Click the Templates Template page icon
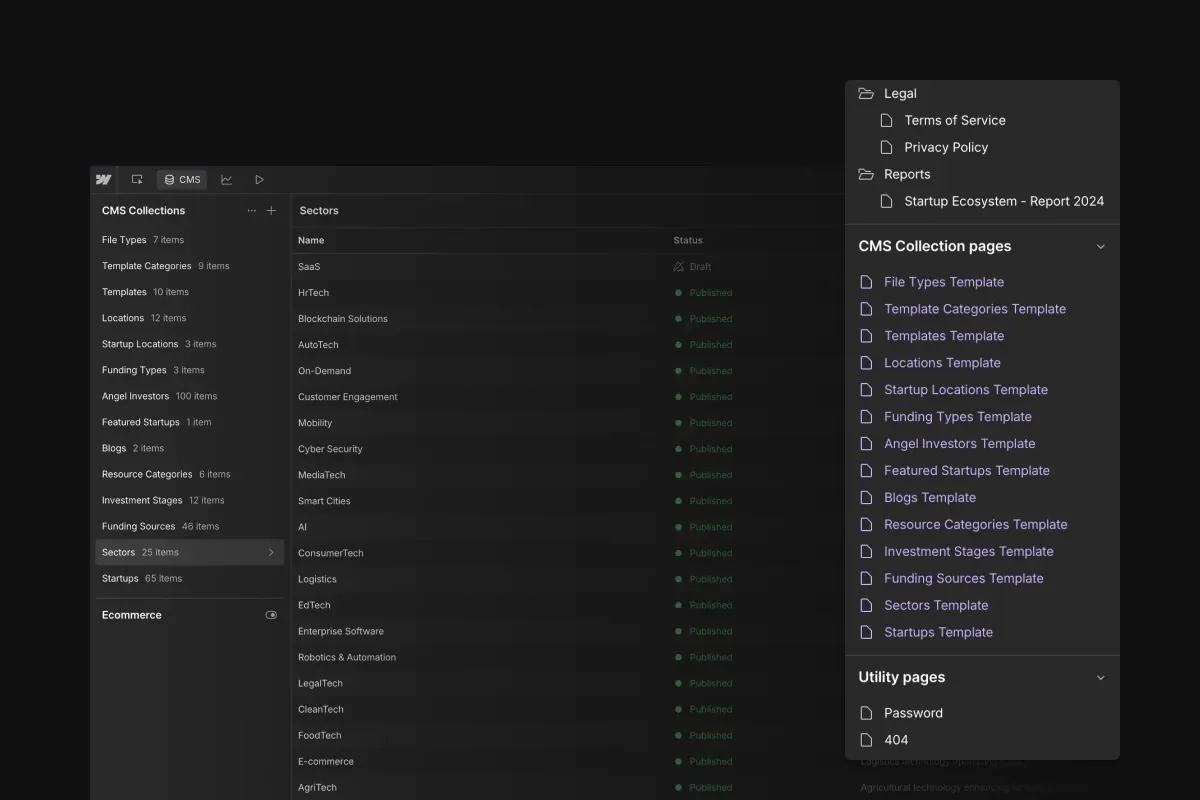Image resolution: width=1200 pixels, height=800 pixels. (x=866, y=336)
